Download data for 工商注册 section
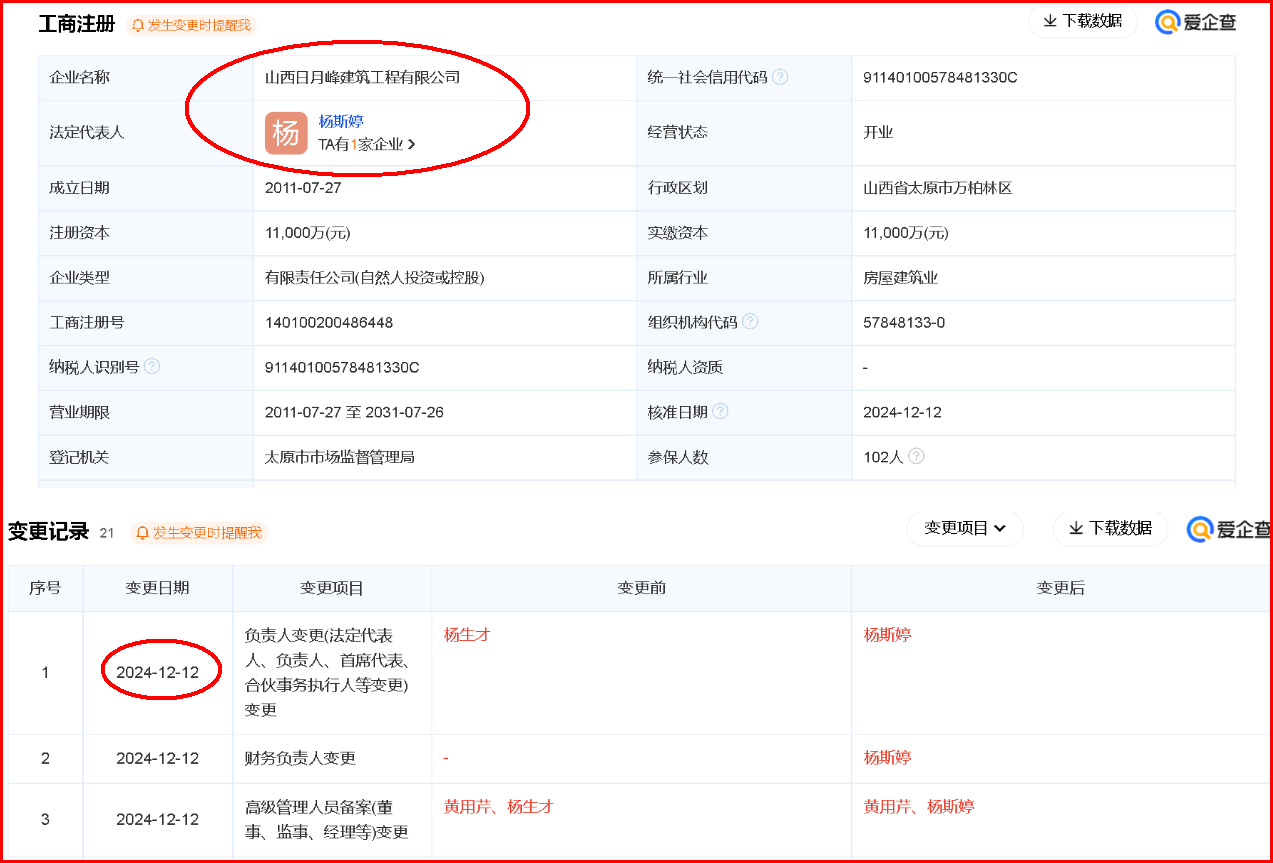The image size is (1273, 863). point(1082,21)
